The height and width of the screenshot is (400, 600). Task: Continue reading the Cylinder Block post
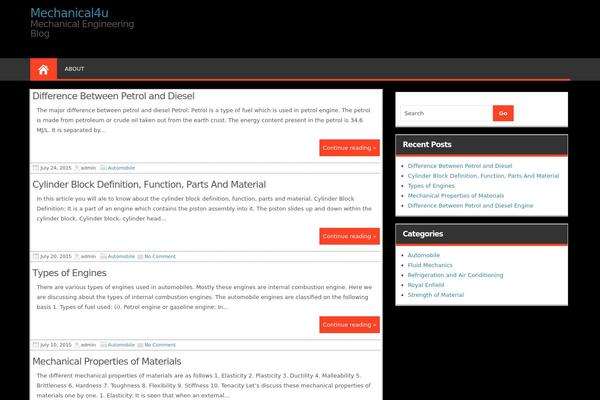point(349,236)
